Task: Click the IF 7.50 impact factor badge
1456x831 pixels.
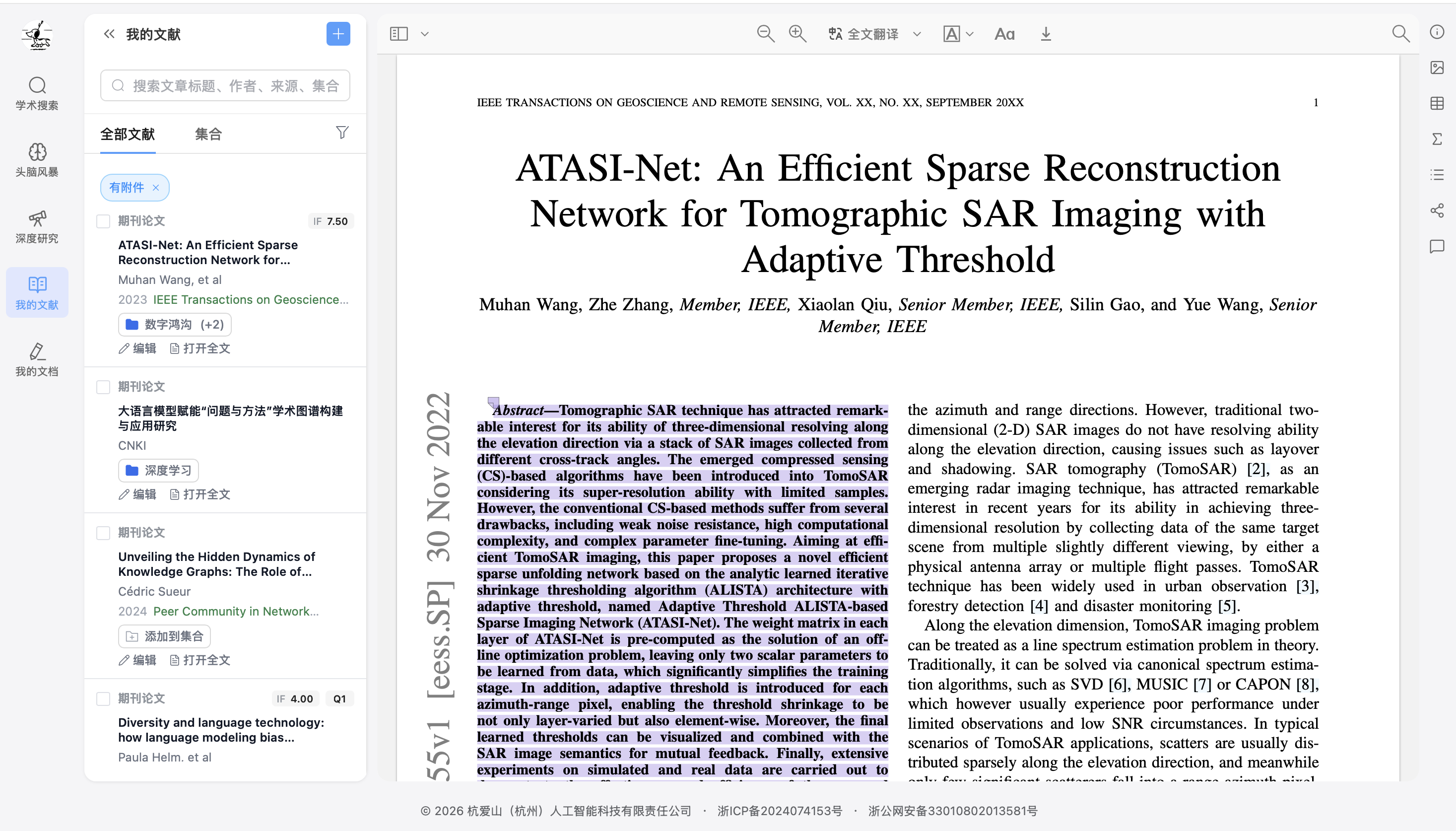Action: (331, 221)
